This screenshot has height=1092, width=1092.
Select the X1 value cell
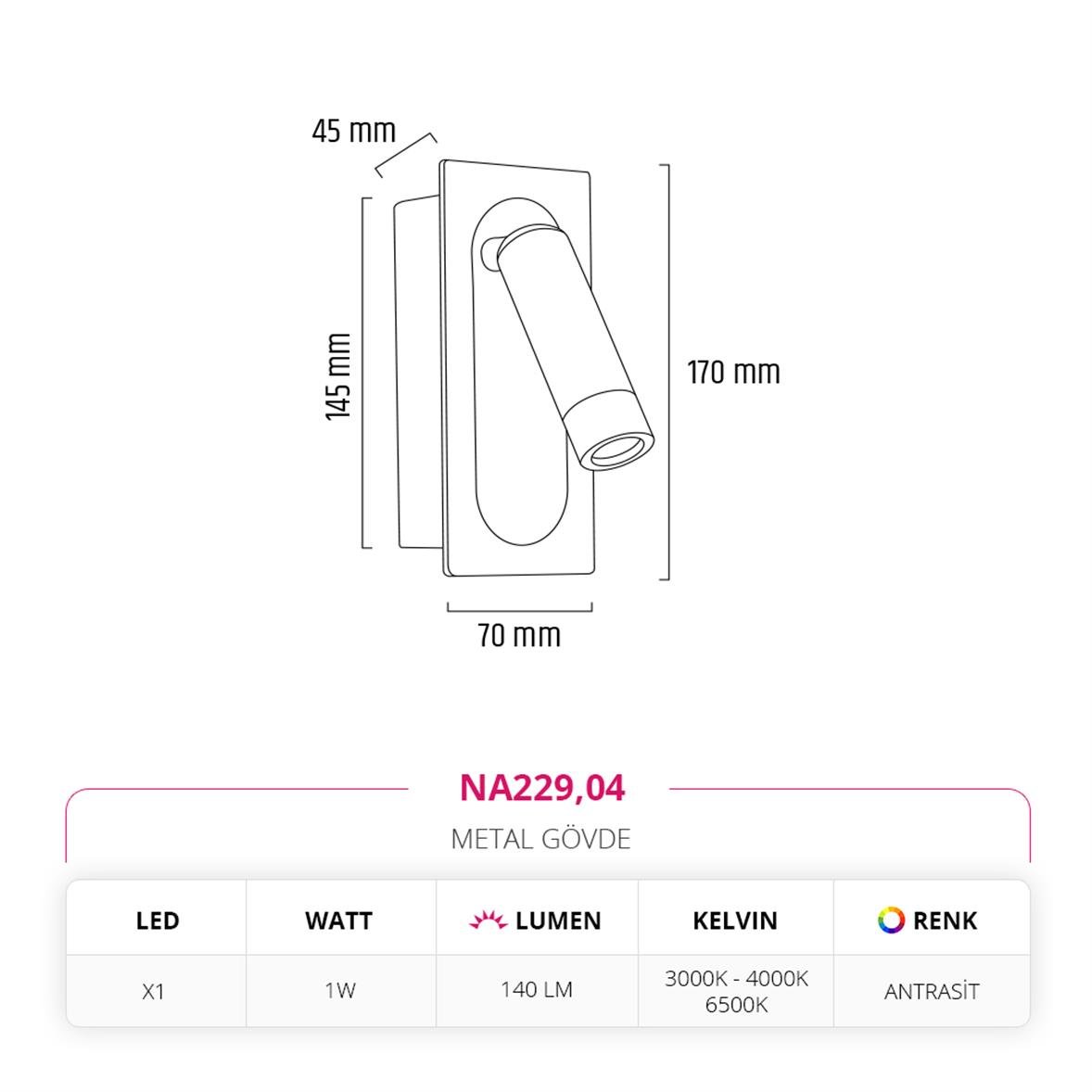tap(154, 991)
